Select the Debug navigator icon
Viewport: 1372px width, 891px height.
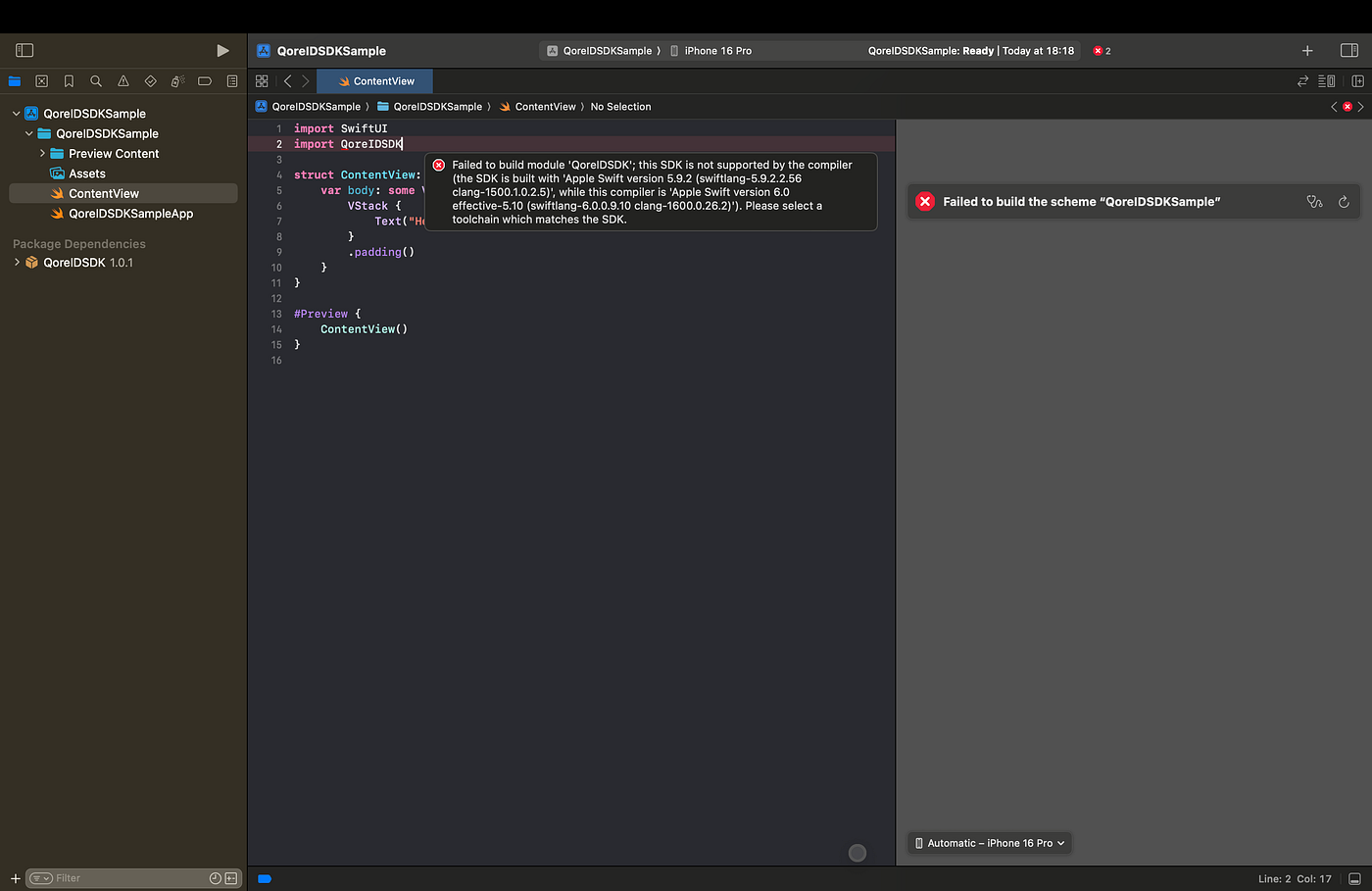[x=177, y=80]
